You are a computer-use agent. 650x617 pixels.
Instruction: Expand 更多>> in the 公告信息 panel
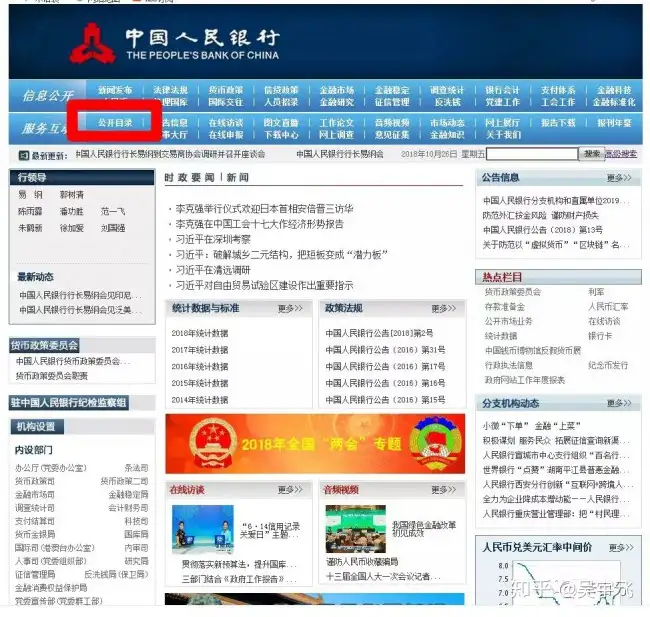point(619,178)
